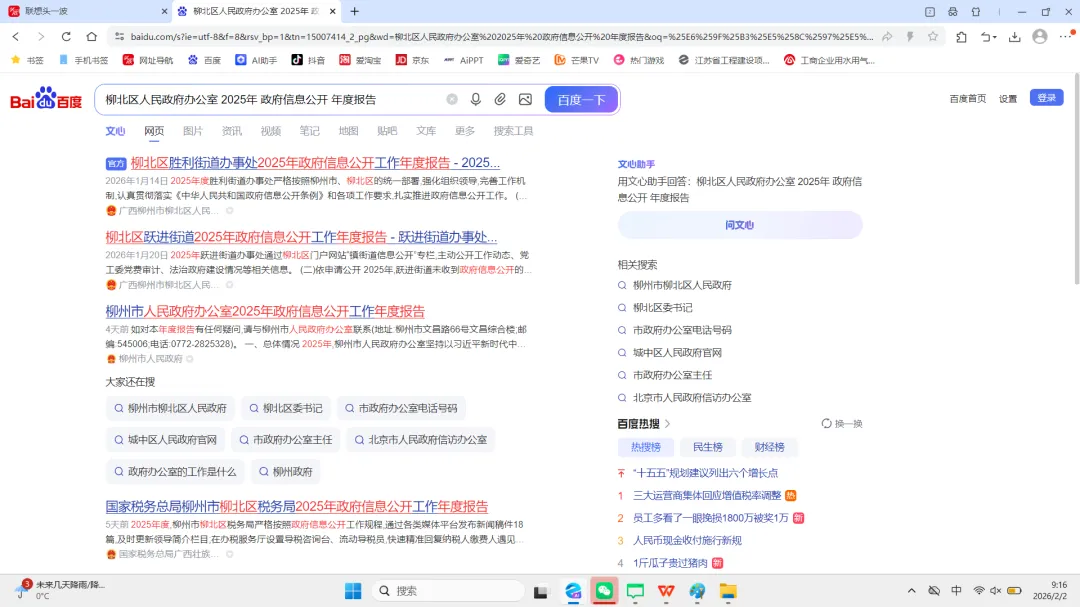Open the 爱奇艺 bookmark
Viewport: 1080px width, 607px height.
(519, 60)
